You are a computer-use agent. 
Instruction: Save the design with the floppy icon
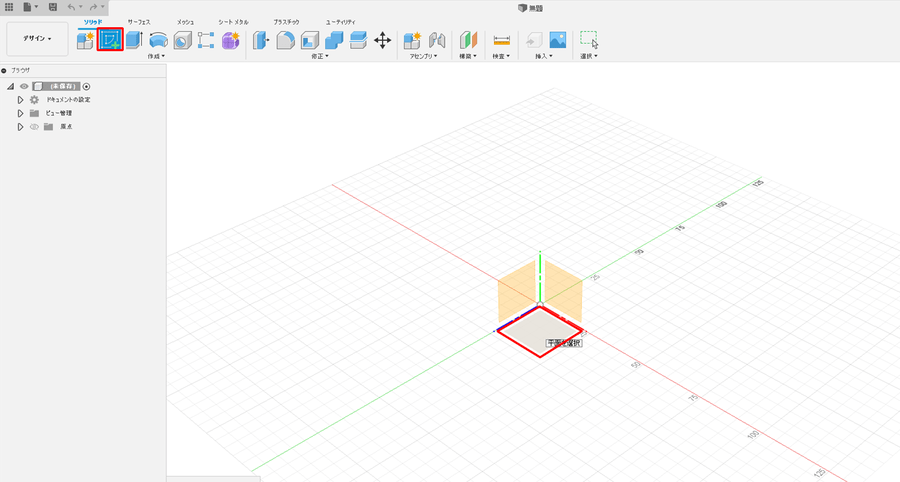(x=53, y=7)
